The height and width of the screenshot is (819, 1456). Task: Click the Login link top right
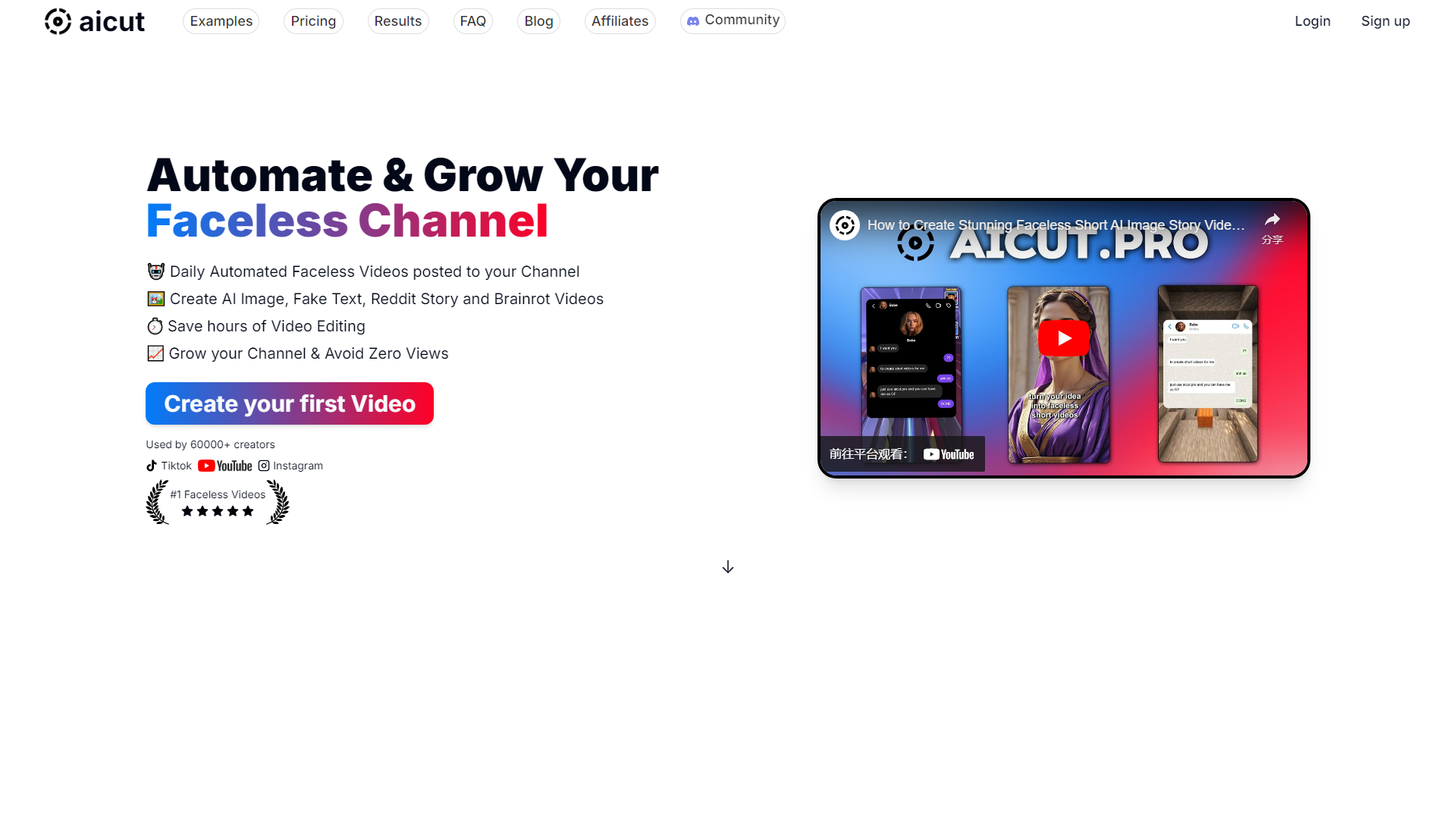1312,20
